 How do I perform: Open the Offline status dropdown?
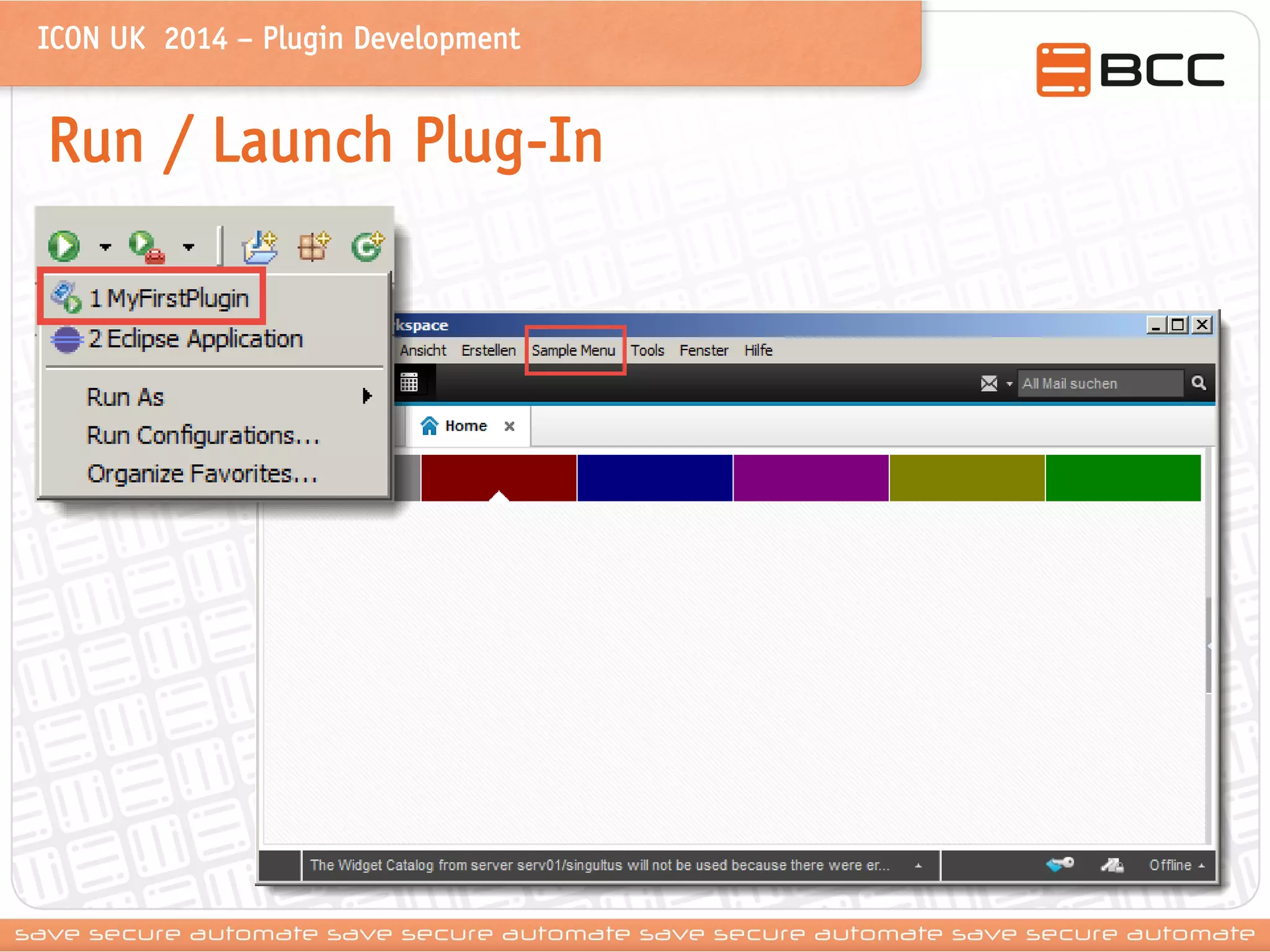1176,865
